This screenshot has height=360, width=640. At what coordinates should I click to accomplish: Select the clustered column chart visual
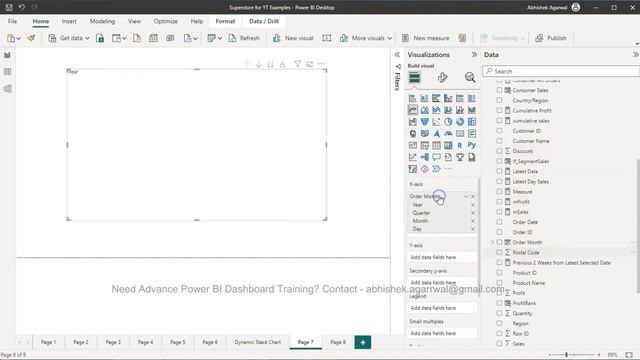click(x=448, y=98)
